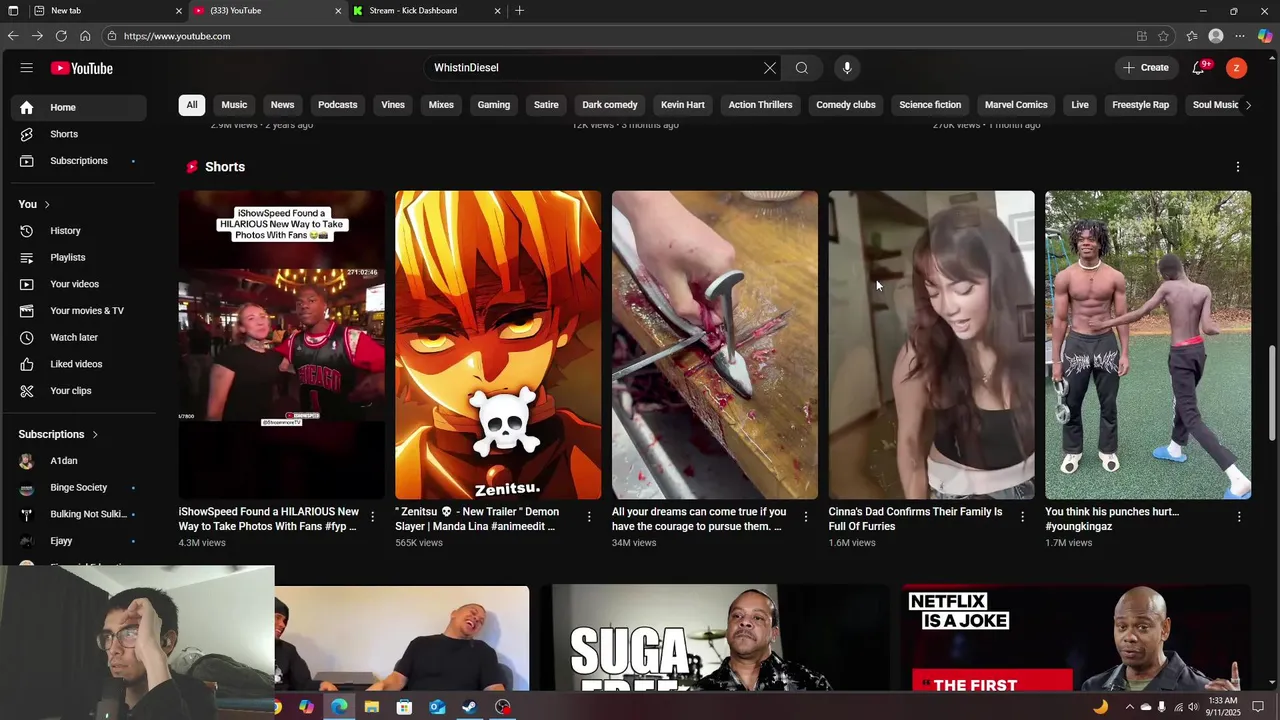Screen dimensions: 1280x720
Task: Select the News filter chip
Action: (283, 105)
